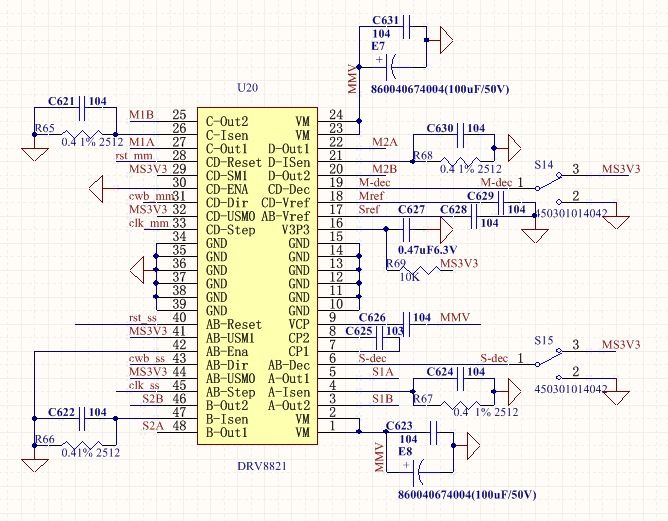Viewport: 668px width, 521px height.
Task: Select the M2B net label
Action: point(384,169)
